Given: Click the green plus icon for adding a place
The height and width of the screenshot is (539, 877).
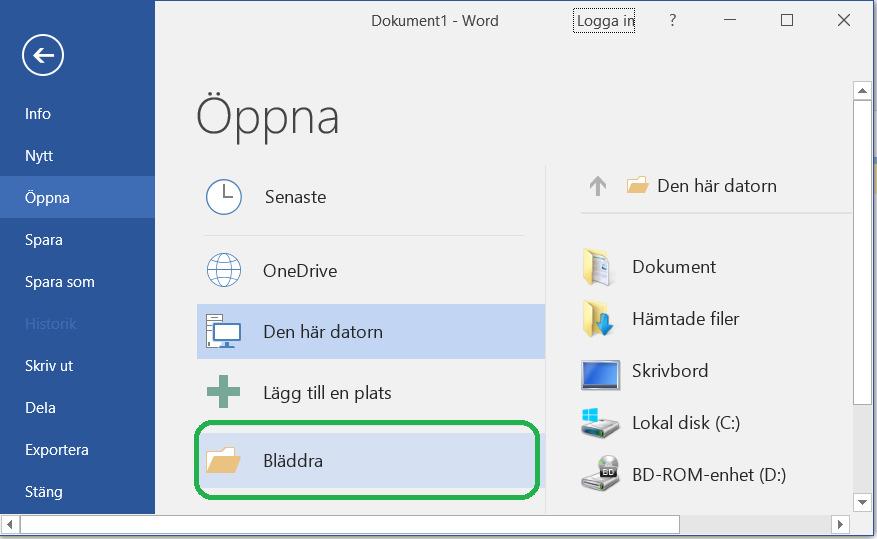Looking at the screenshot, I should tap(223, 391).
